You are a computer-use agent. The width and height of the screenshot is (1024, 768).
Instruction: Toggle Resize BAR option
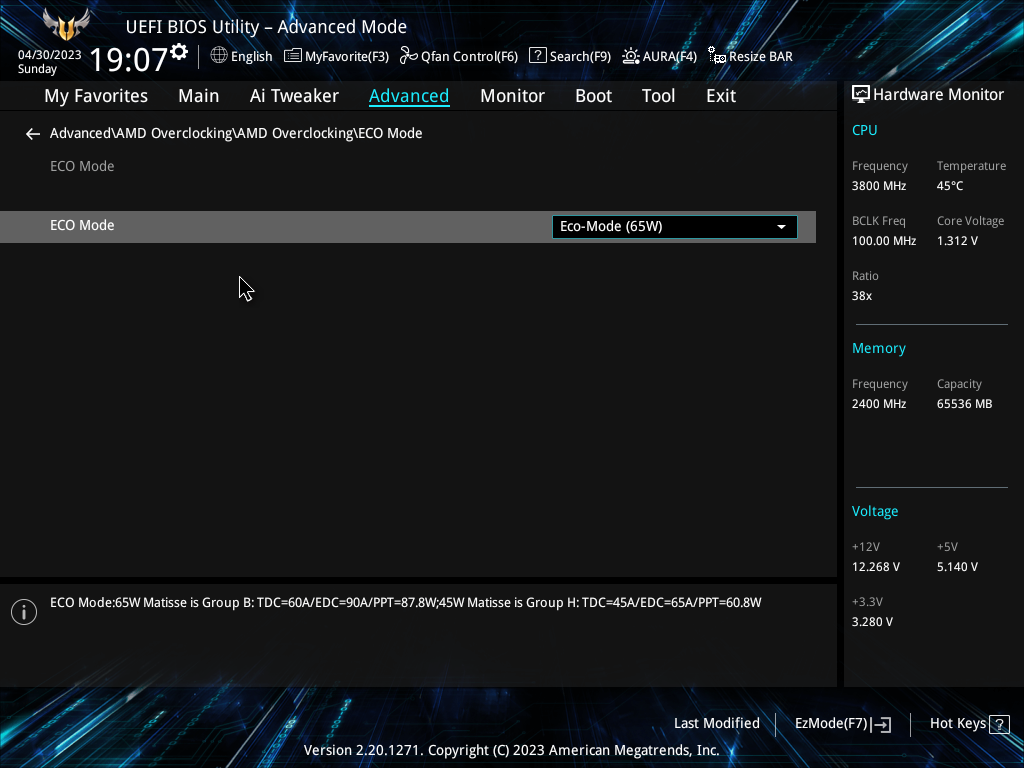tap(761, 57)
